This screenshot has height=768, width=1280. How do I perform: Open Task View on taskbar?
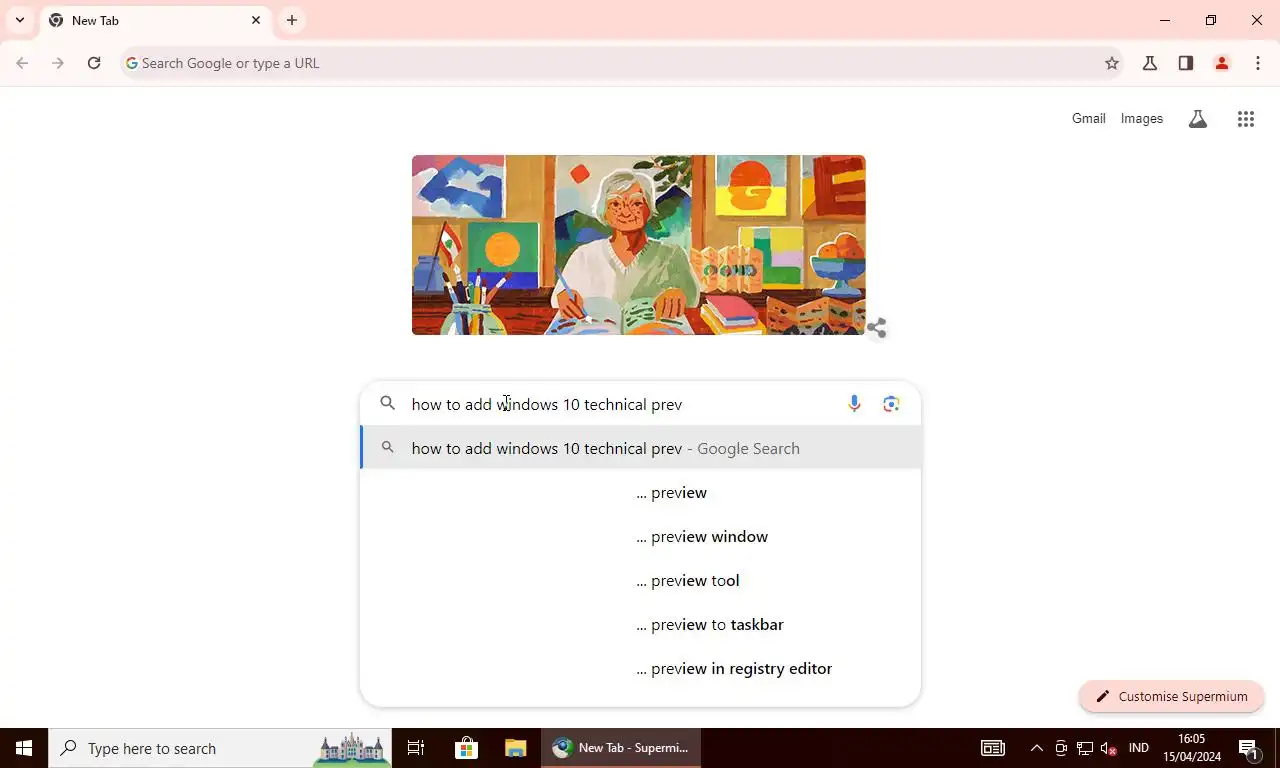point(416,748)
